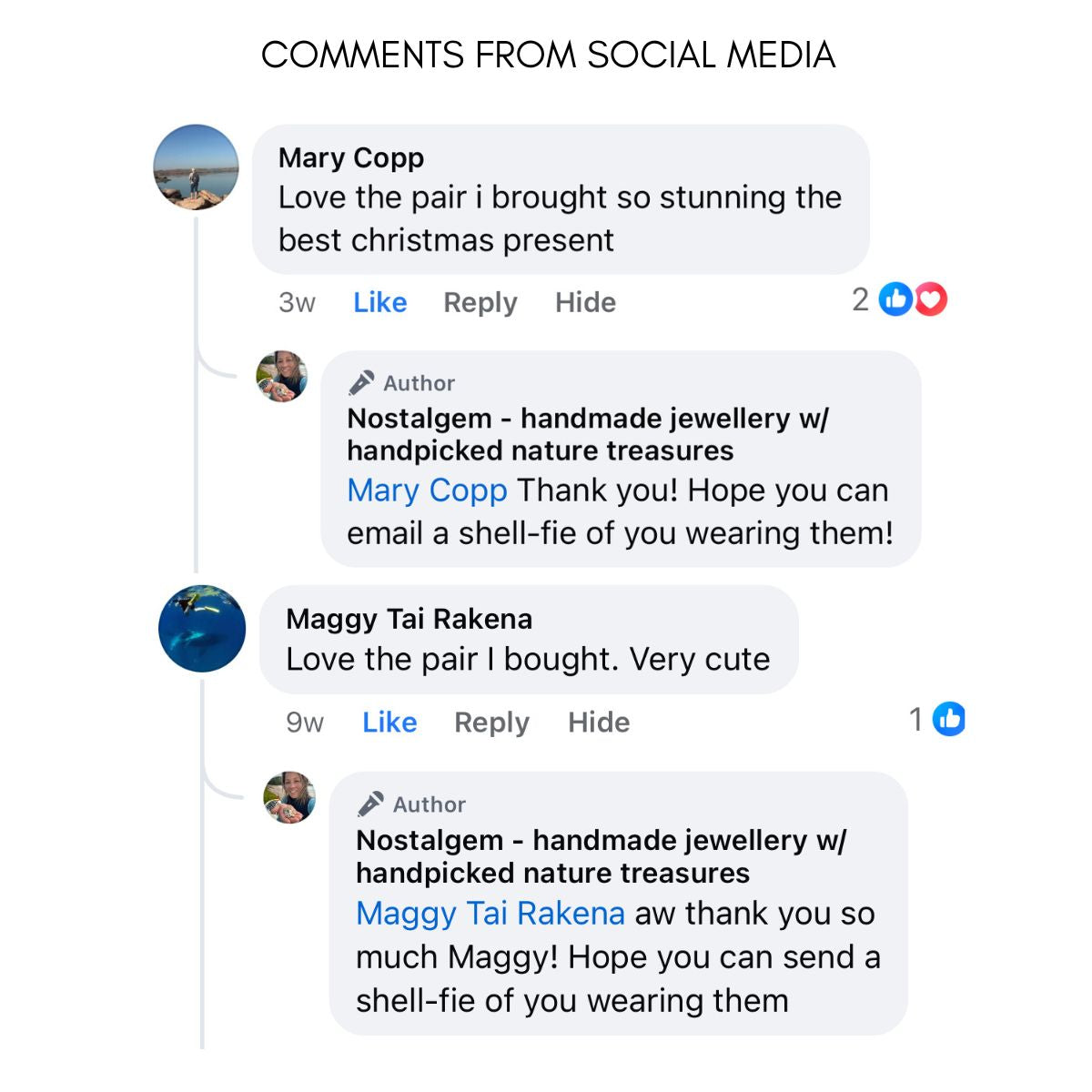
Task: Click heart reaction icon on Mary's comment
Action: click(931, 299)
